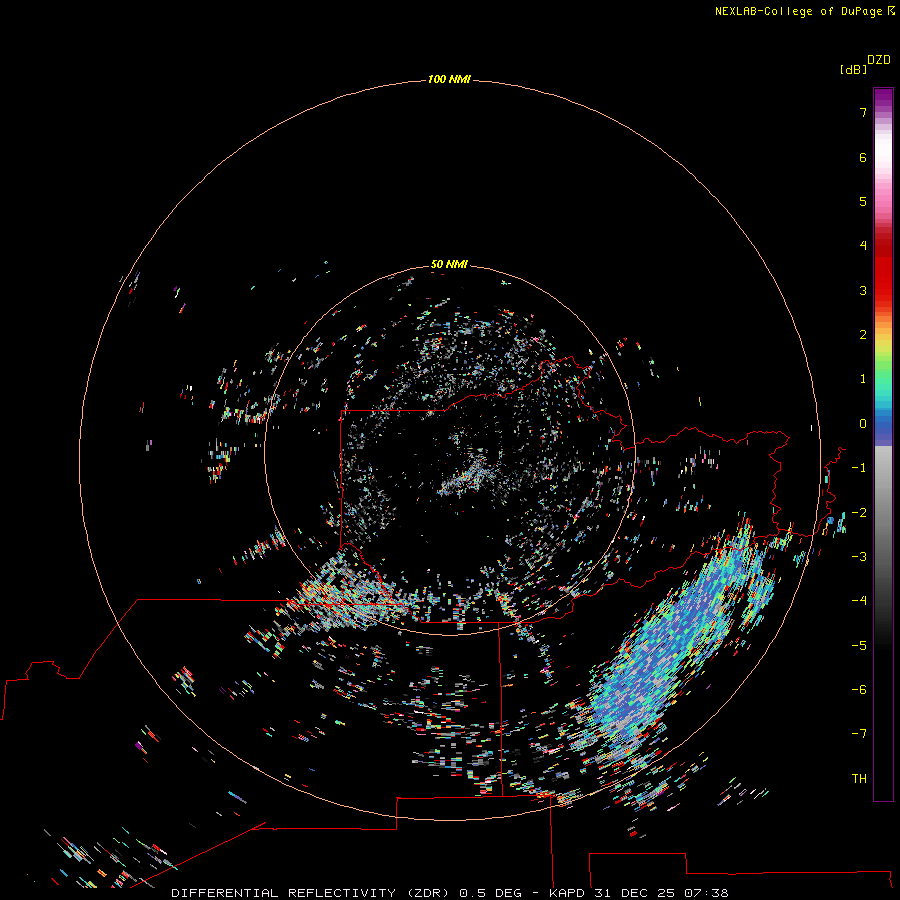Select the -5 value on the dB scale
This screenshot has width=900, height=900.
[859, 645]
